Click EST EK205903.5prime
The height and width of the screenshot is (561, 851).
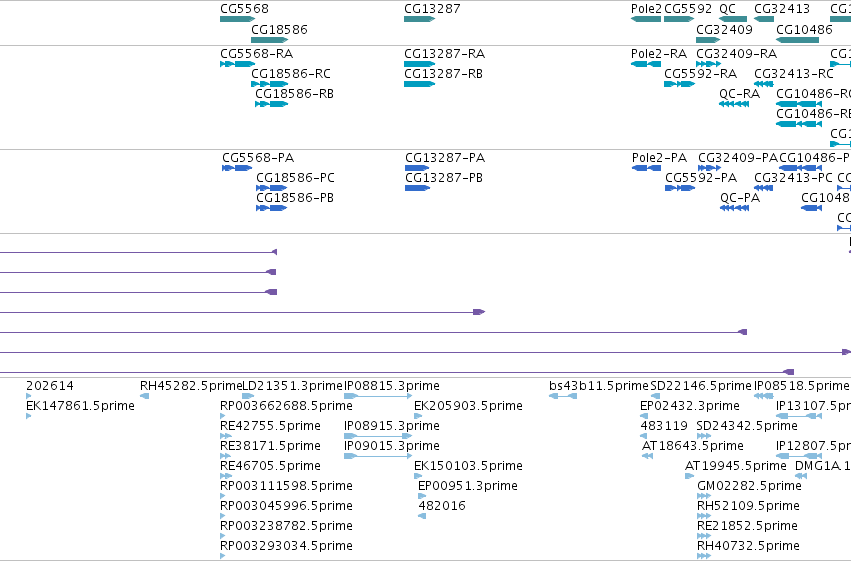[x=468, y=406]
